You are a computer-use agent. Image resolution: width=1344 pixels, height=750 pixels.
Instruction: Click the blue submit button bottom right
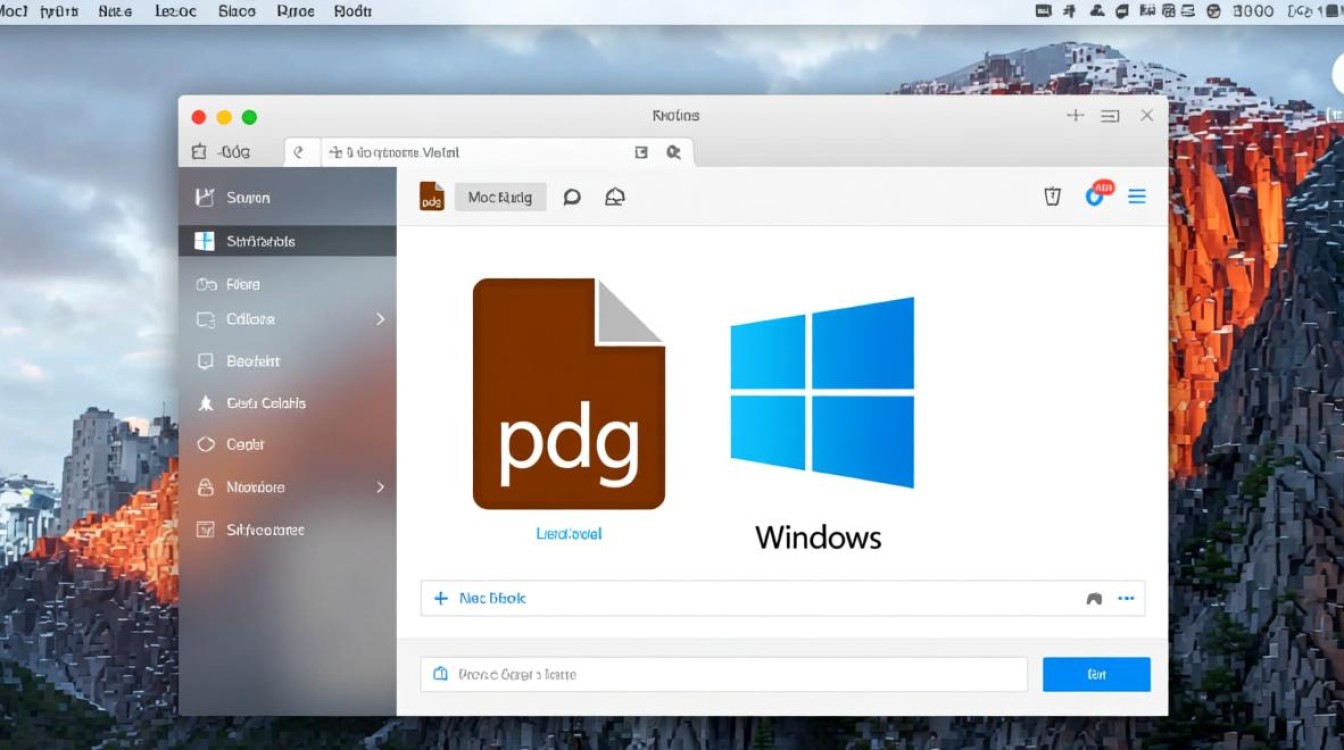(1096, 674)
